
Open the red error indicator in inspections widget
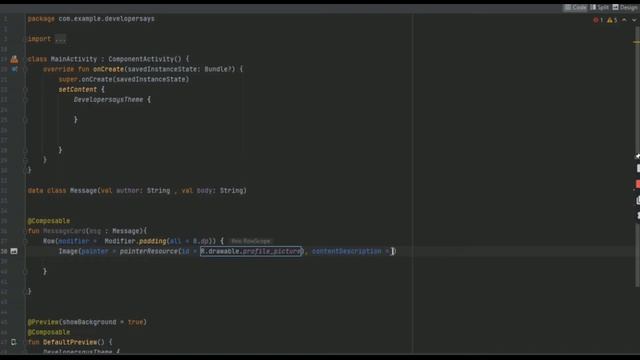click(598, 20)
